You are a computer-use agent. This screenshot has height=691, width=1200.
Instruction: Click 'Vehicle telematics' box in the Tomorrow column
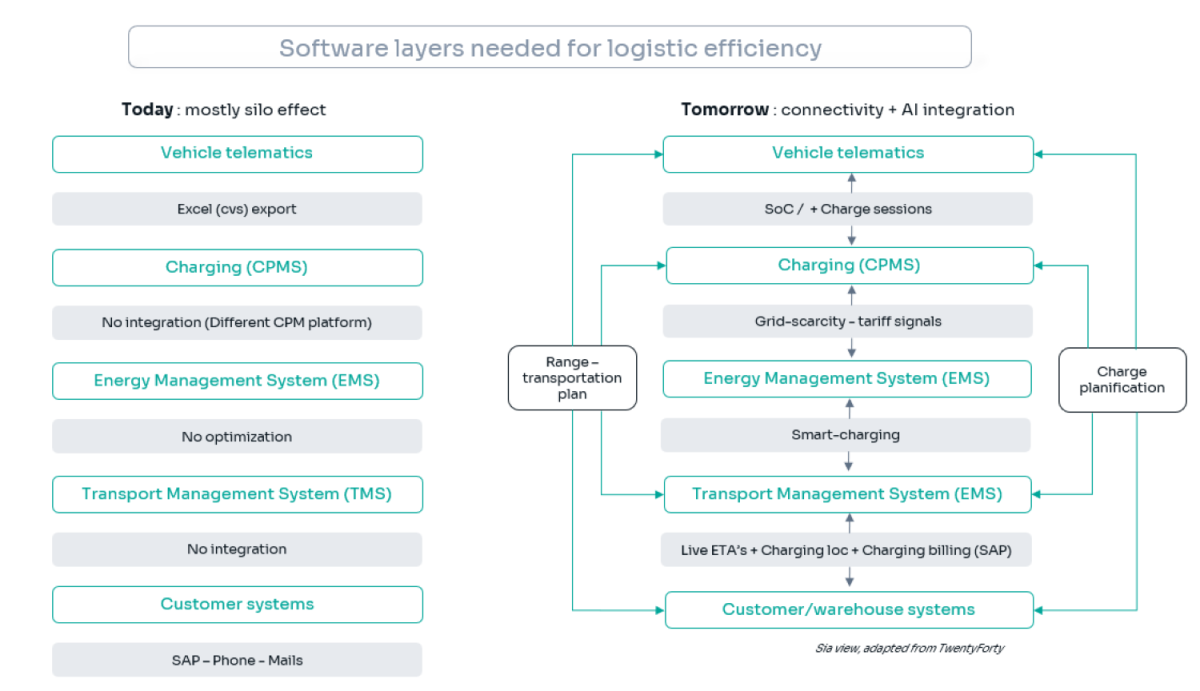(848, 154)
